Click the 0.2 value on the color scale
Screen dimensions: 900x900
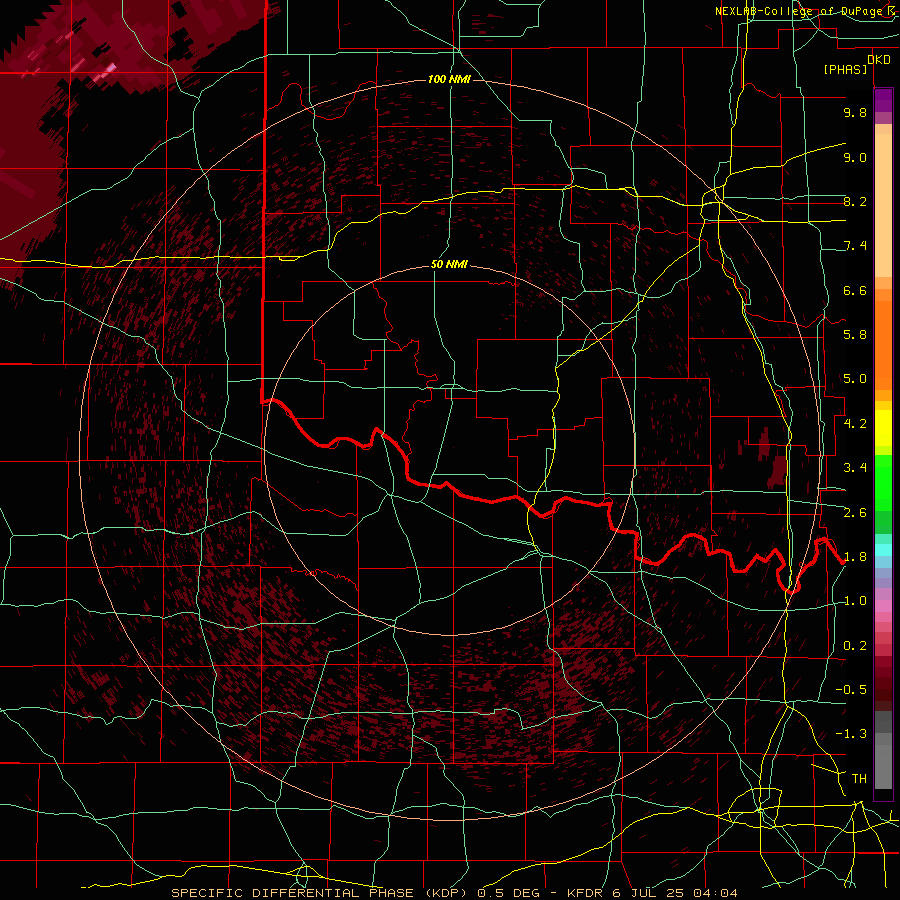click(855, 646)
